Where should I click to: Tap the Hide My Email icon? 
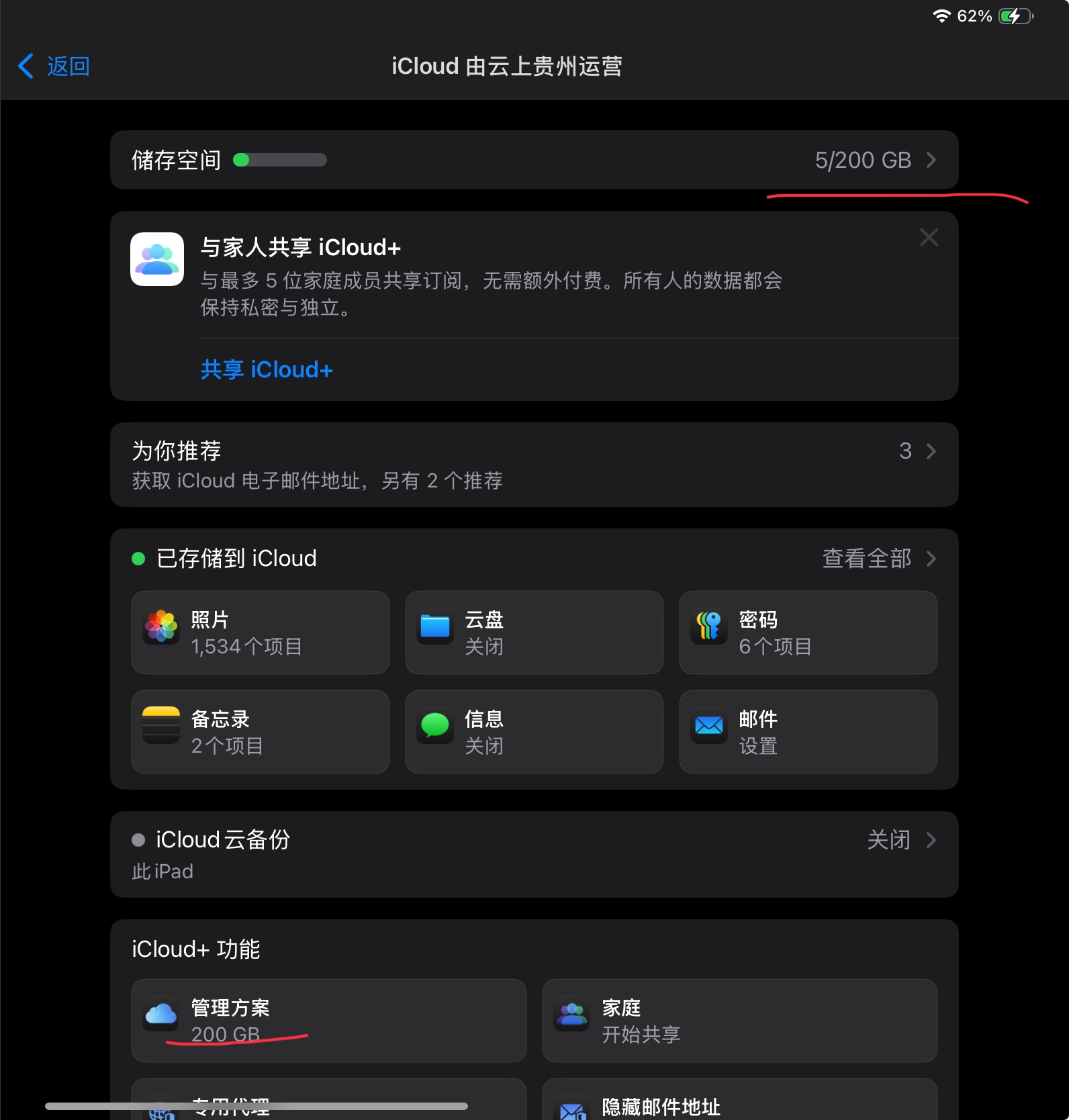click(572, 1110)
